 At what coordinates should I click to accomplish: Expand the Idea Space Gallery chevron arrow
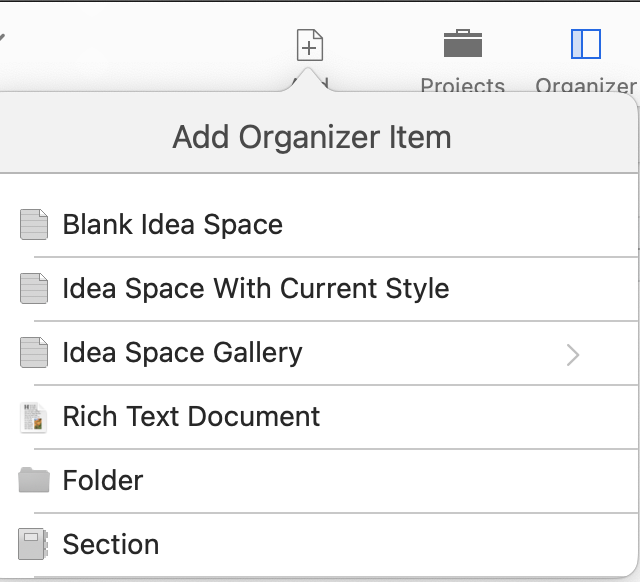point(573,354)
